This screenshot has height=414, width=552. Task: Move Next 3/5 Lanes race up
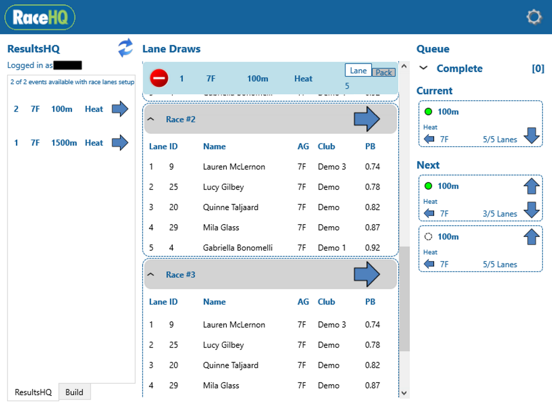tap(532, 186)
